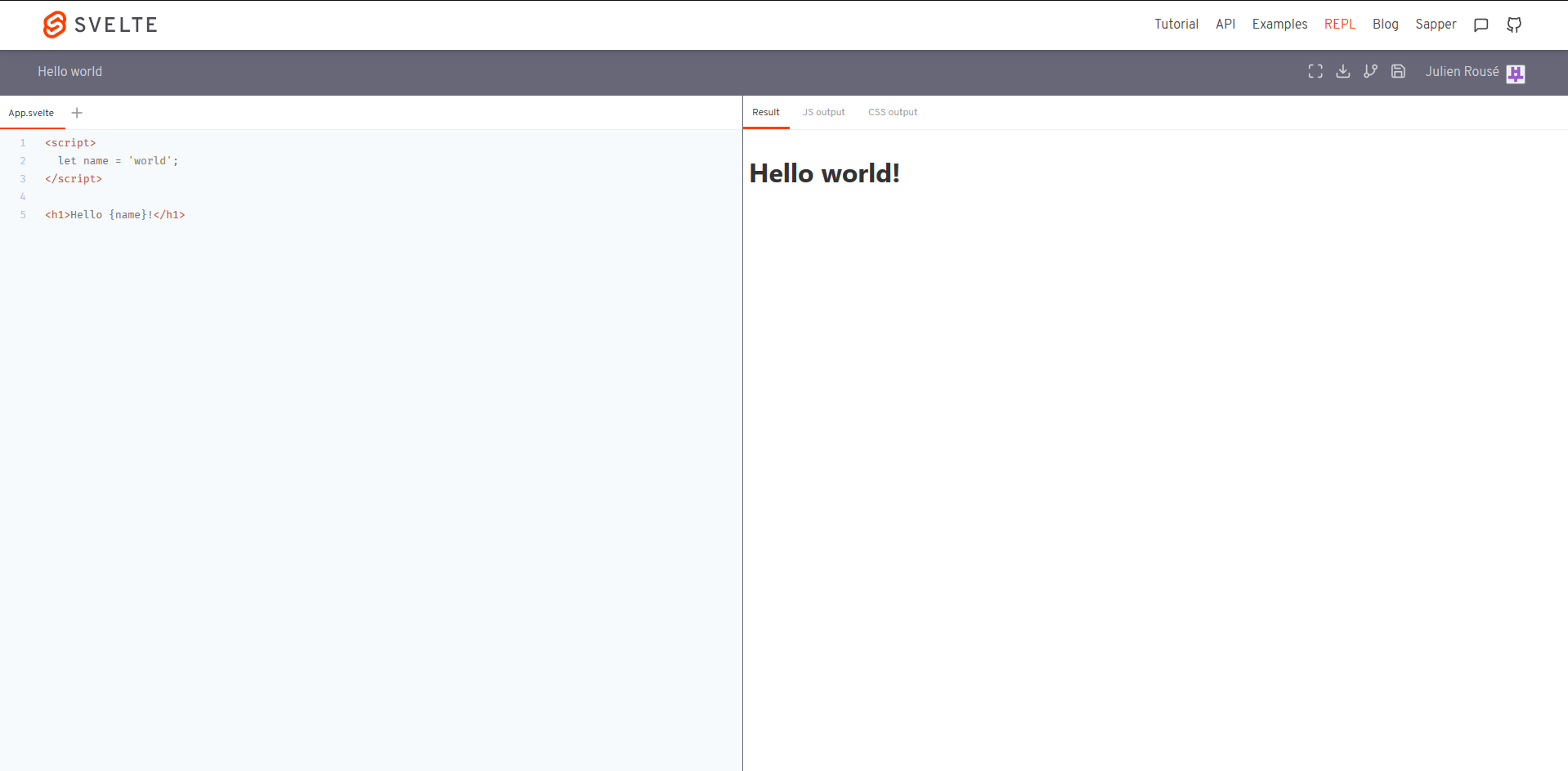Click the username Julien Rousé
The height and width of the screenshot is (771, 1568).
[1462, 72]
